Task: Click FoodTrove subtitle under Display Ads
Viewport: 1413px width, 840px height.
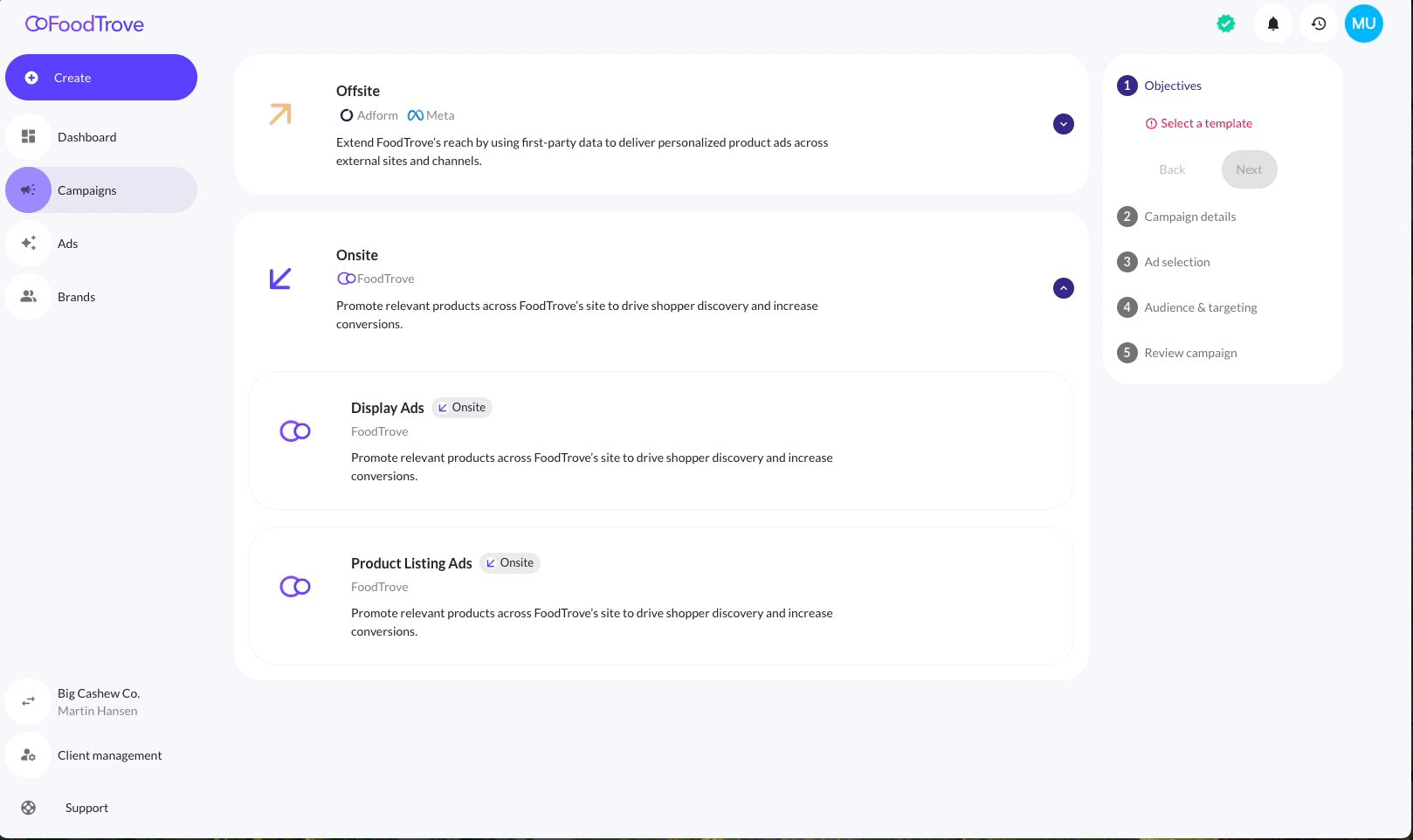Action: (x=379, y=431)
